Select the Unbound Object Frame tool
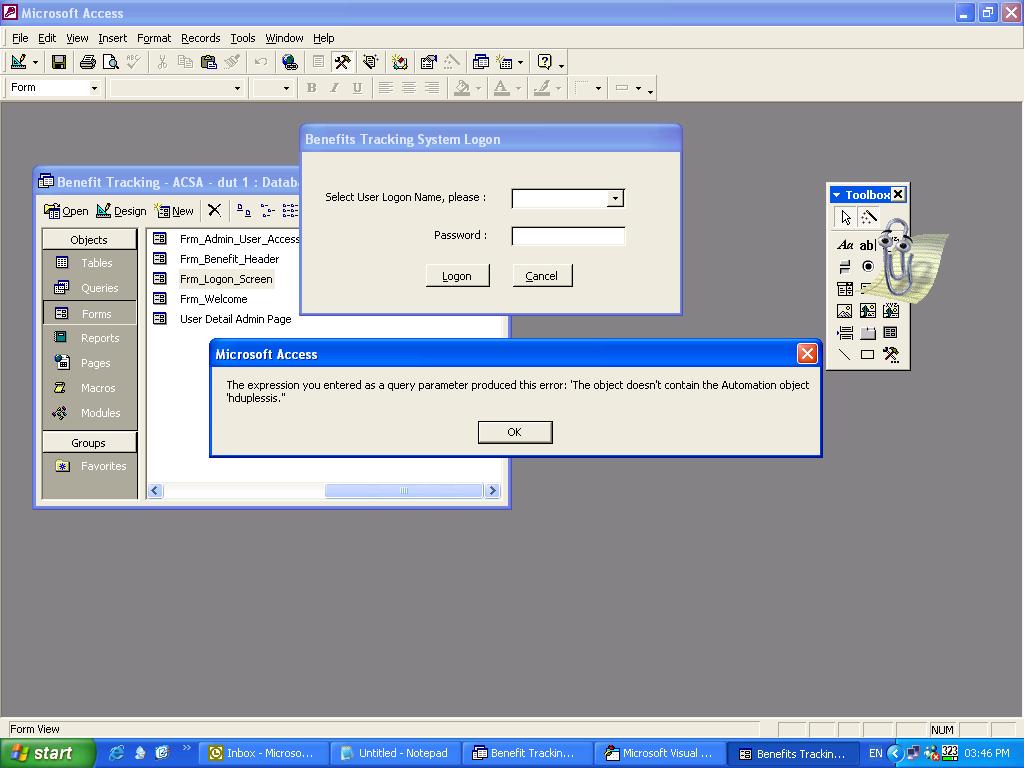Image resolution: width=1024 pixels, height=768 pixels. (868, 311)
